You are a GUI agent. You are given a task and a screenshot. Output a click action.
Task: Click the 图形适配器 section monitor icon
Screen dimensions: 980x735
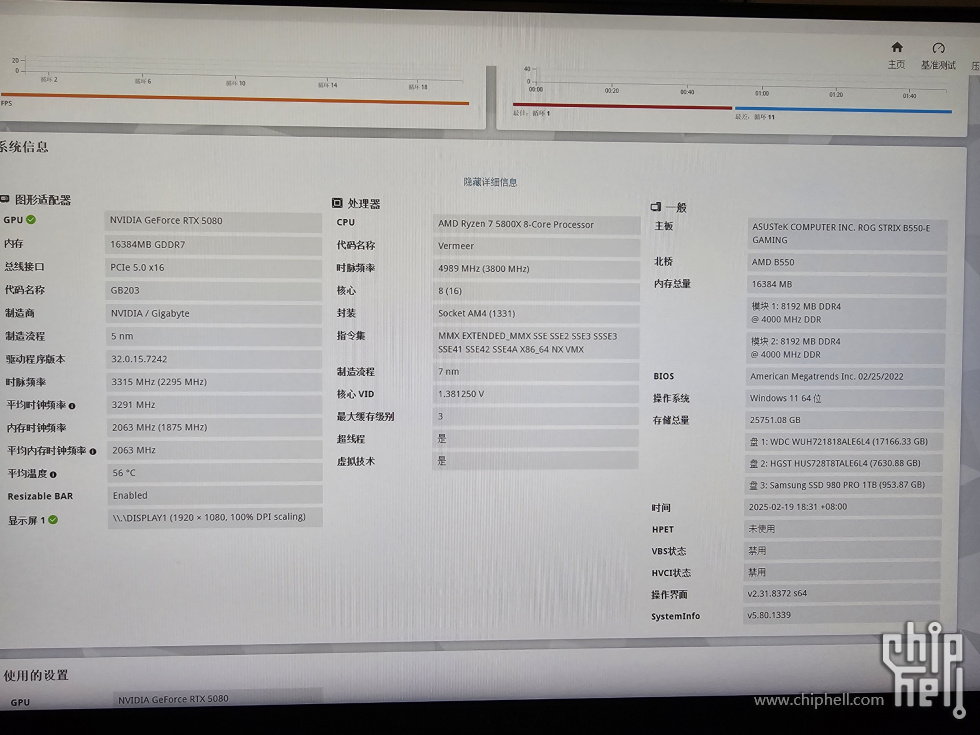4,199
